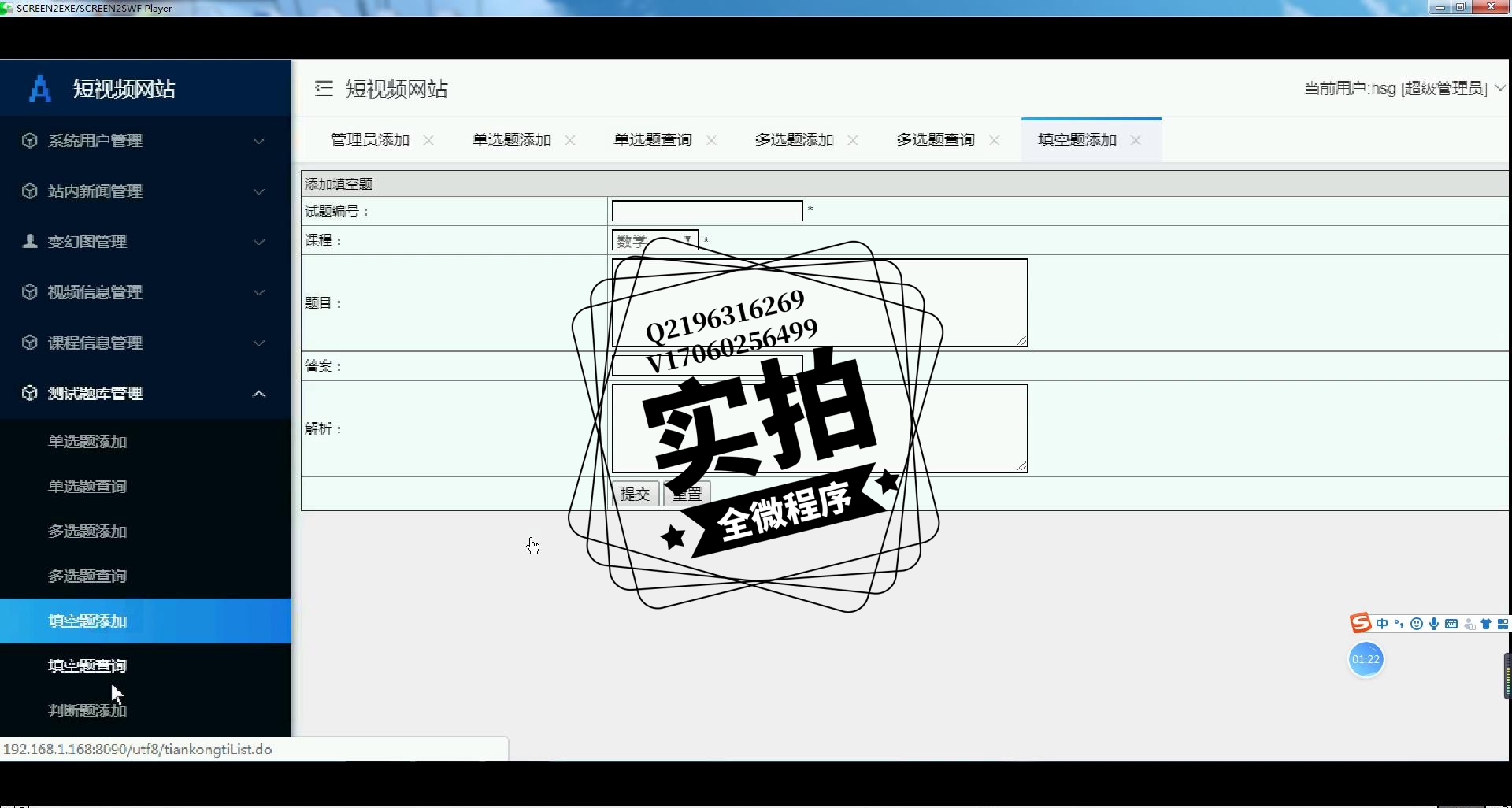
Task: Open the current user hsg dropdown
Action: click(x=1405, y=88)
